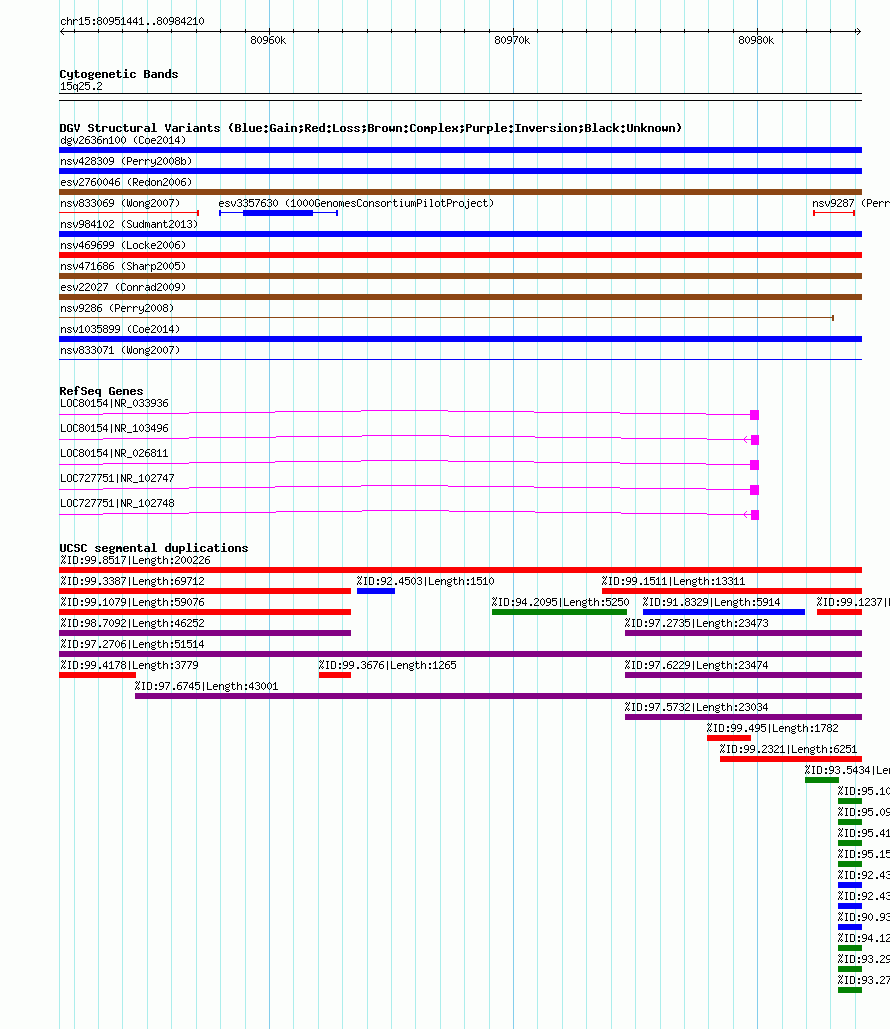
Task: Click the 80970k scale tick label
Action: coord(512,40)
